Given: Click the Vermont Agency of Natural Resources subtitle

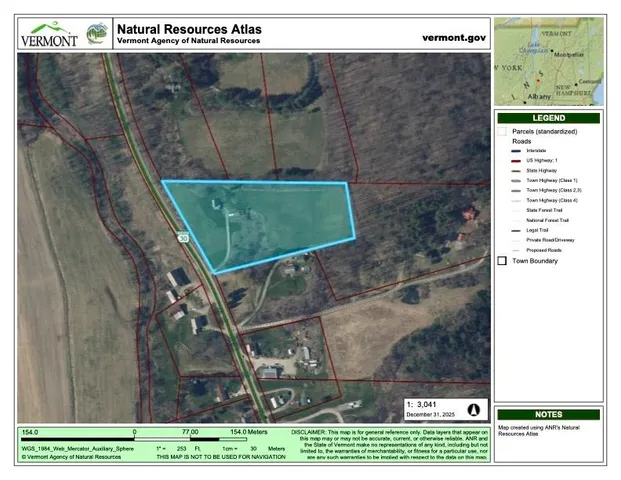Looking at the screenshot, I should pyautogui.click(x=189, y=40).
